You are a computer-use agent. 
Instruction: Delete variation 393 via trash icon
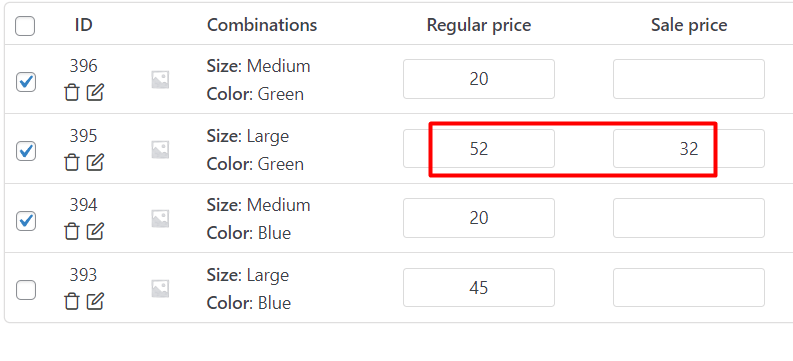tap(72, 301)
